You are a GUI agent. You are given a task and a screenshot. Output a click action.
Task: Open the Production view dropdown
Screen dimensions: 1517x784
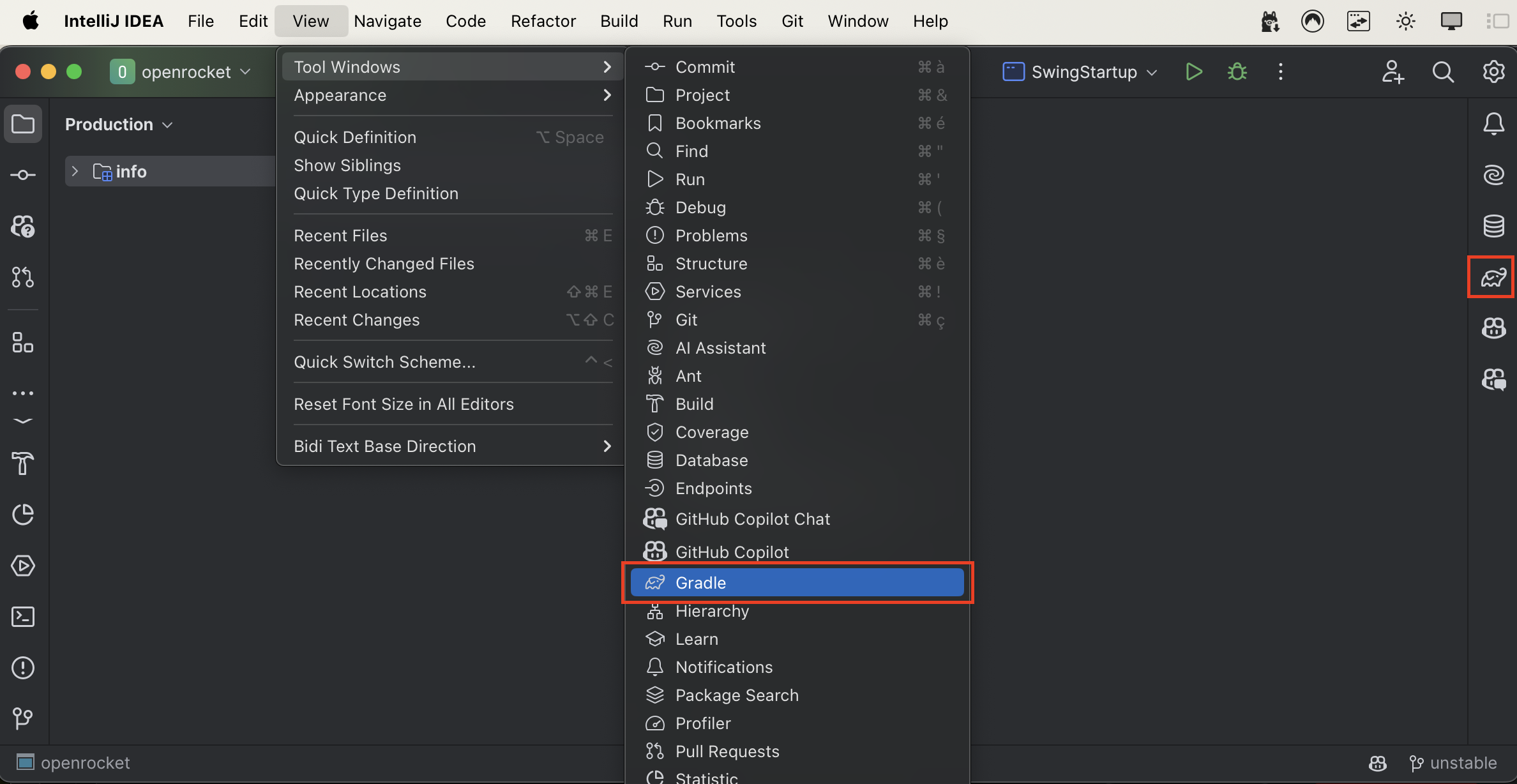click(x=119, y=124)
